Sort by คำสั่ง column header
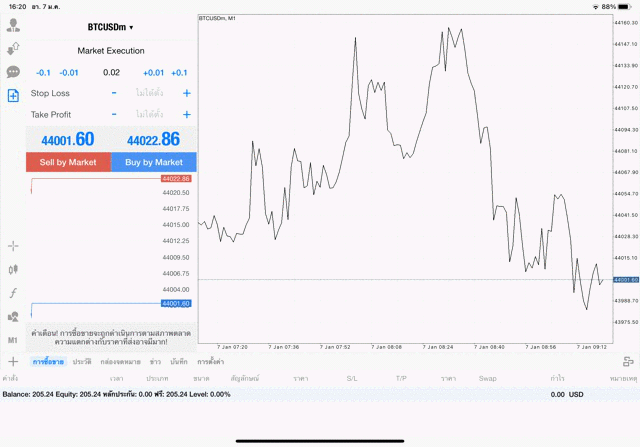 tap(10, 378)
